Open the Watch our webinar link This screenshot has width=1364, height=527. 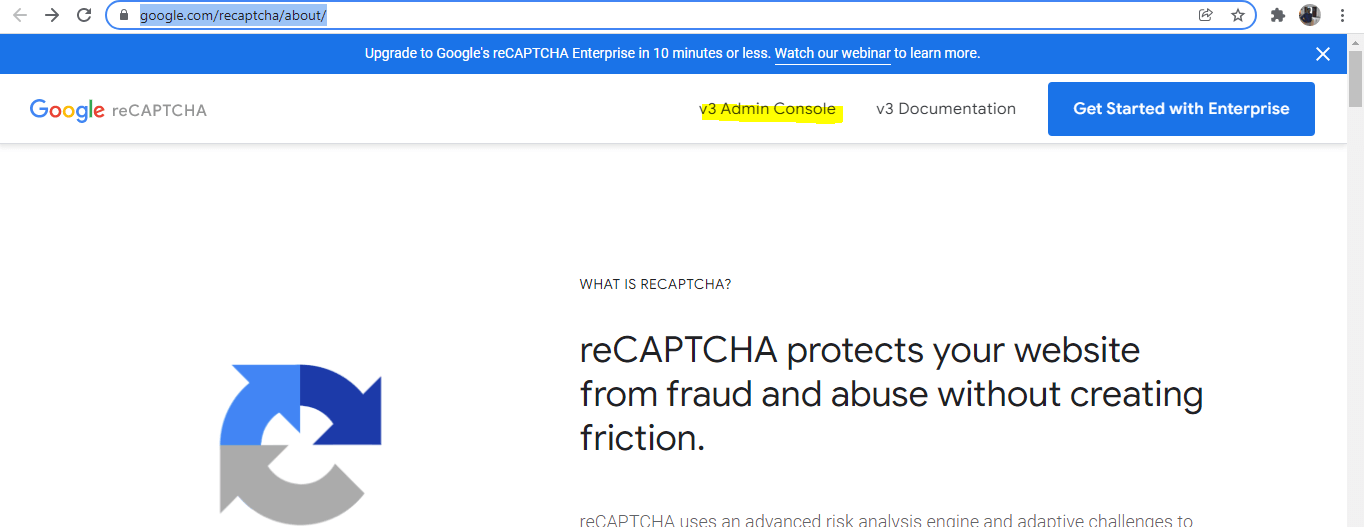(x=832, y=54)
